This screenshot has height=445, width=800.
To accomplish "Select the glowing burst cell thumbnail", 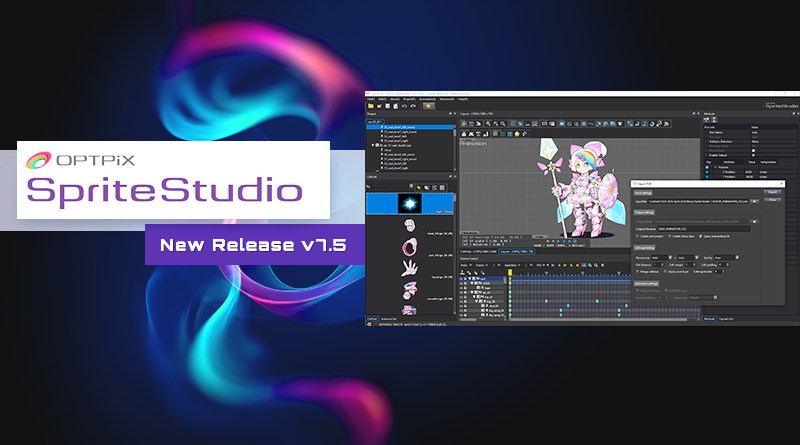I will point(410,204).
